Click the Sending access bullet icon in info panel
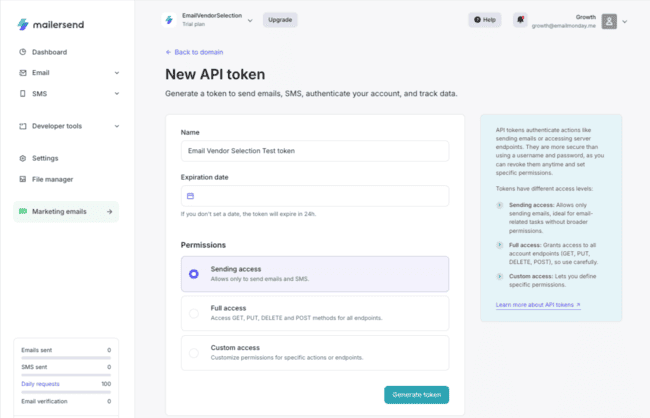 [x=500, y=205]
